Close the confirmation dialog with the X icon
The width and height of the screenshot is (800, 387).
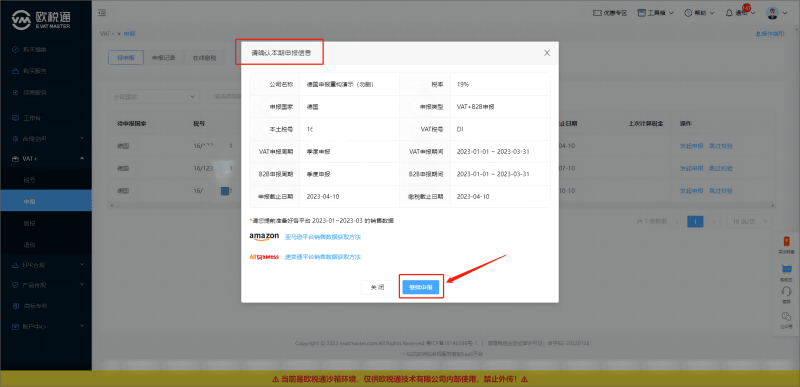click(547, 53)
